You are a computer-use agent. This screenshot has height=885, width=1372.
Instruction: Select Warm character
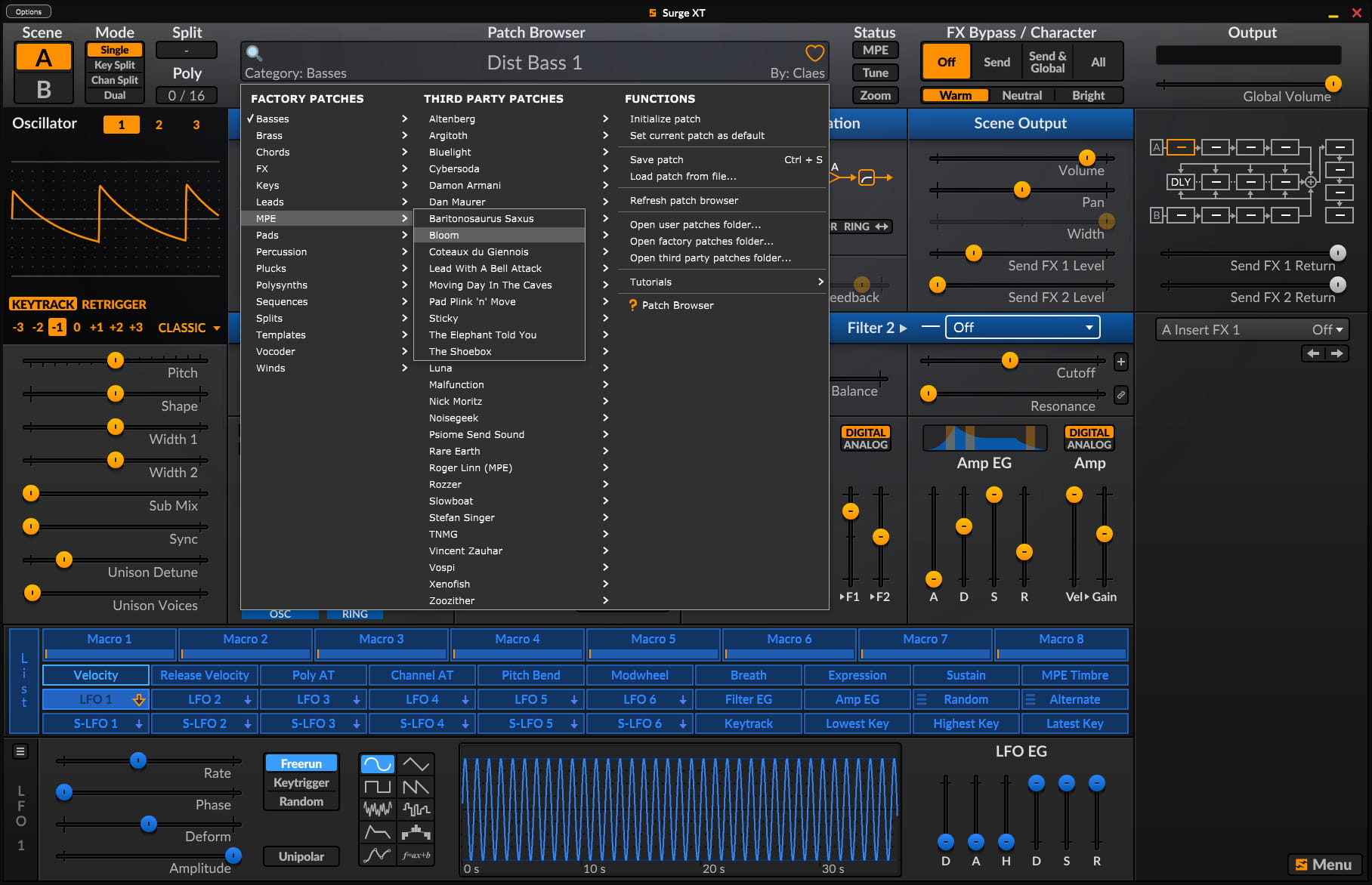tap(955, 95)
